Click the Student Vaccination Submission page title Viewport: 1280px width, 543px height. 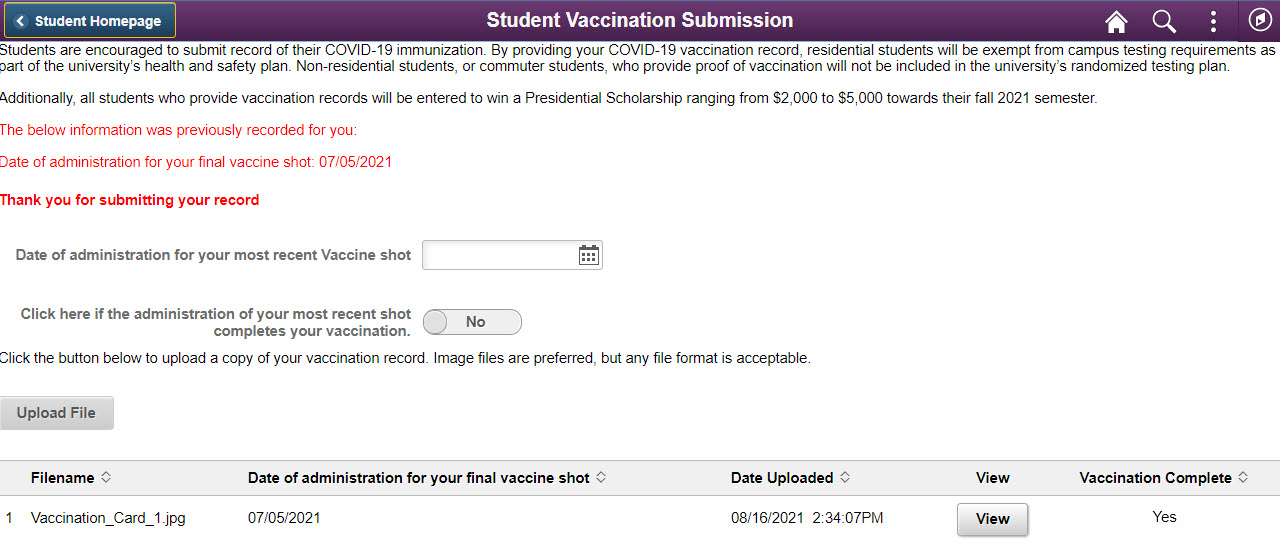point(640,21)
